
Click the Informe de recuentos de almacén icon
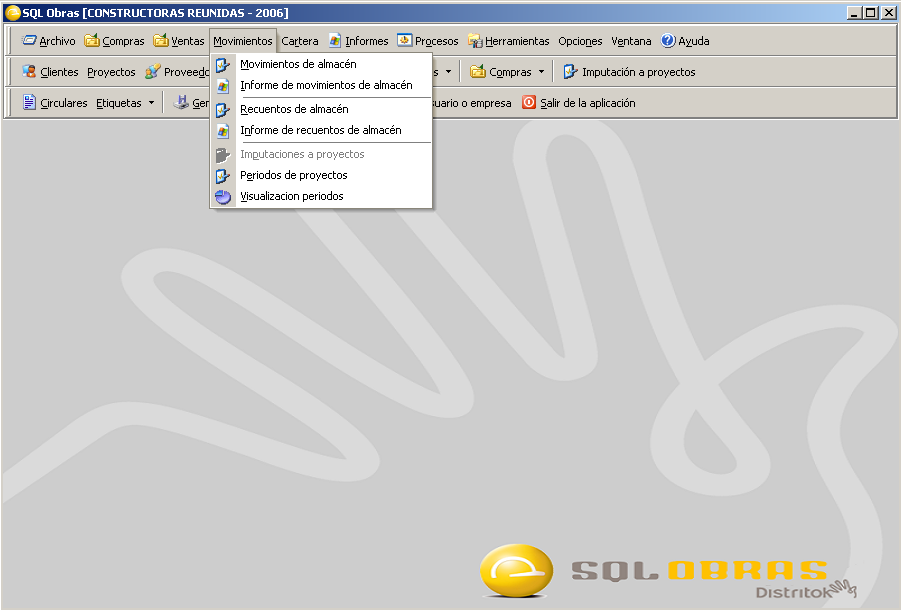coord(223,130)
